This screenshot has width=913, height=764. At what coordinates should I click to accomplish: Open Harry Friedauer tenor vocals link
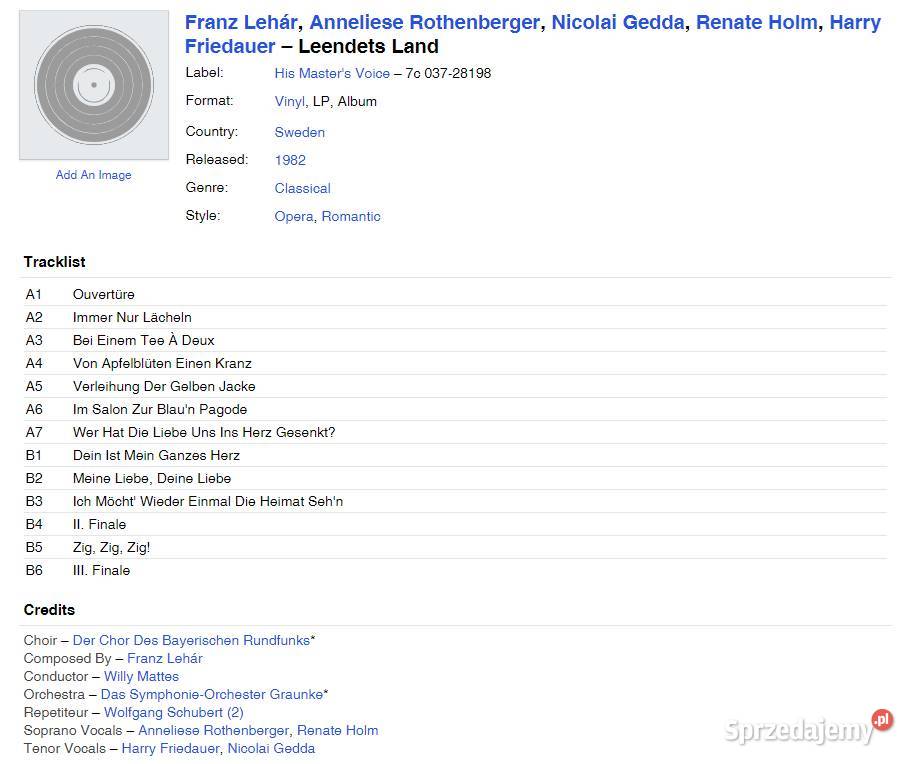point(171,749)
